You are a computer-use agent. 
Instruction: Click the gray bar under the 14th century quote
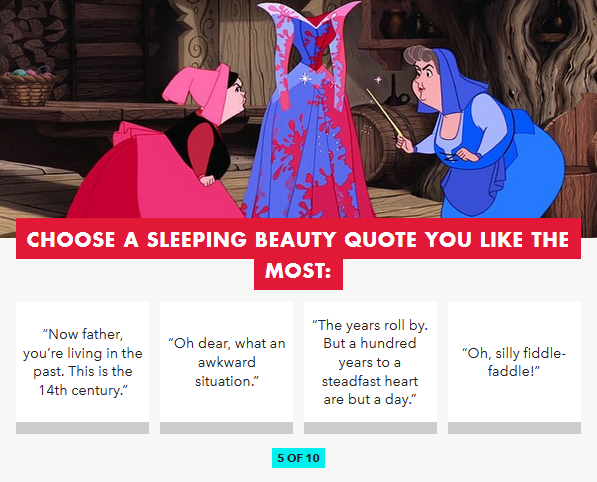pos(83,428)
